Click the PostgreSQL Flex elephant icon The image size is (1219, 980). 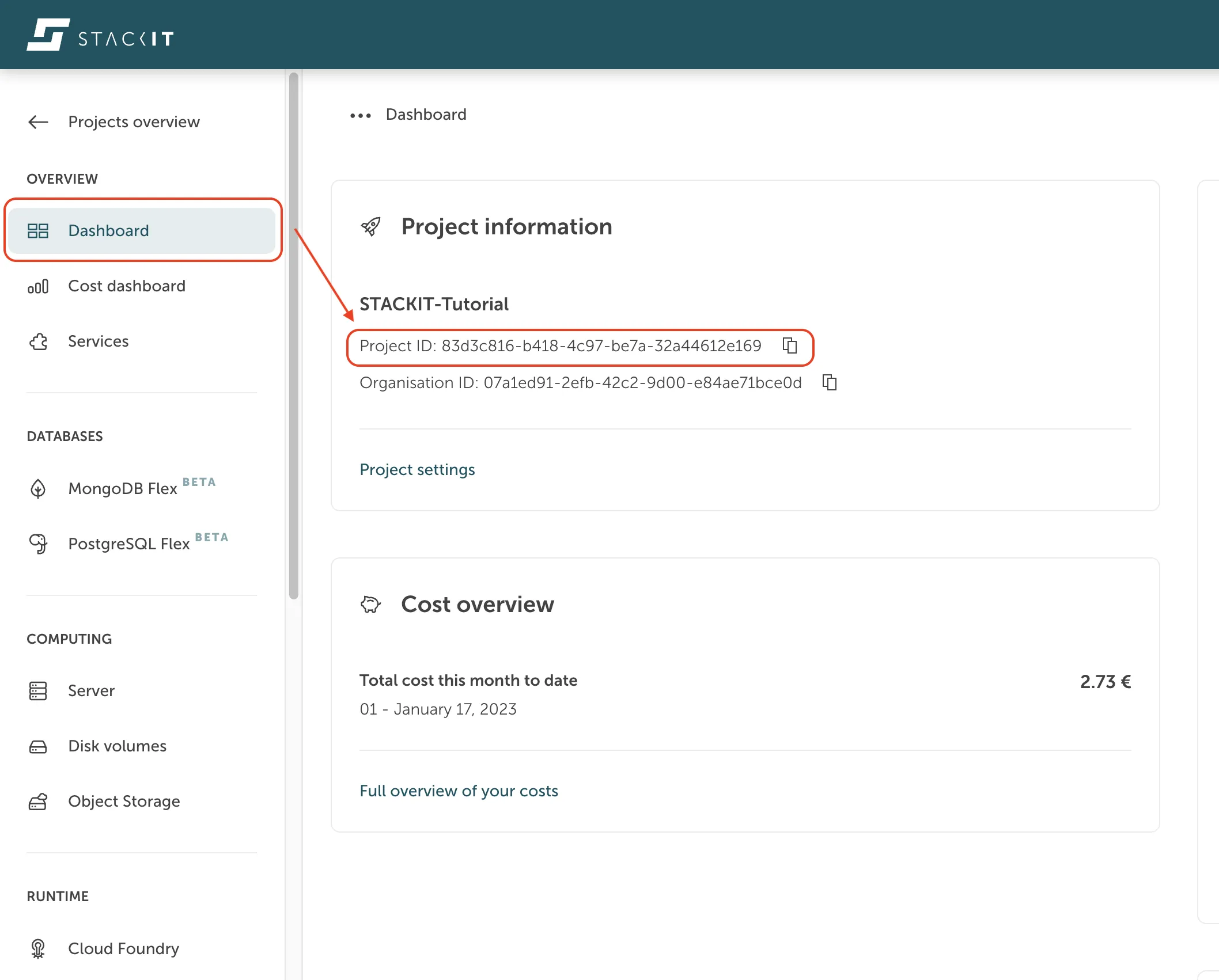tap(38, 544)
